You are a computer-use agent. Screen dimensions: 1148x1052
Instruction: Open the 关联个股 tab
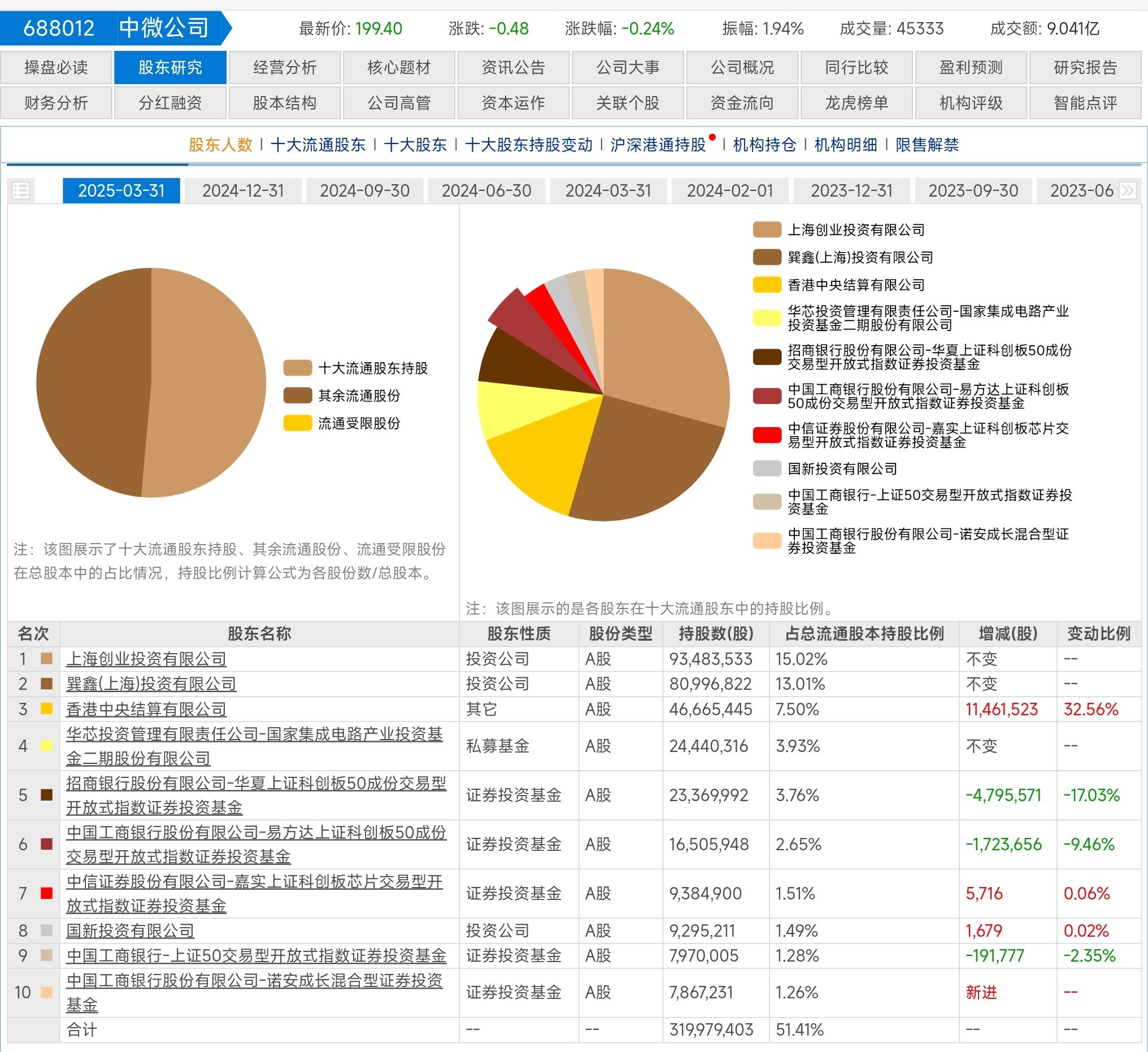628,103
